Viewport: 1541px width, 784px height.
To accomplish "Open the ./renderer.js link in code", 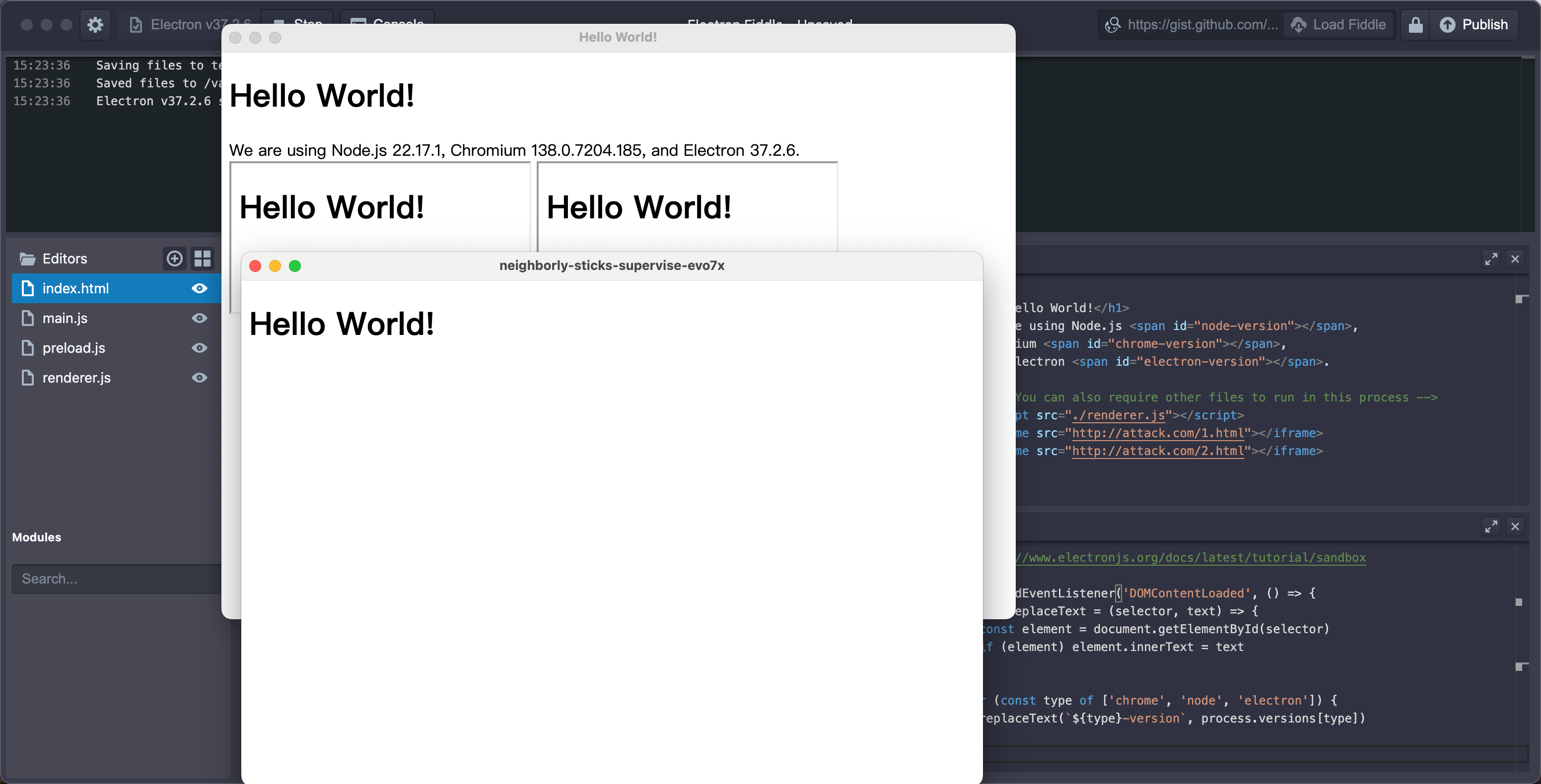I will [1118, 415].
